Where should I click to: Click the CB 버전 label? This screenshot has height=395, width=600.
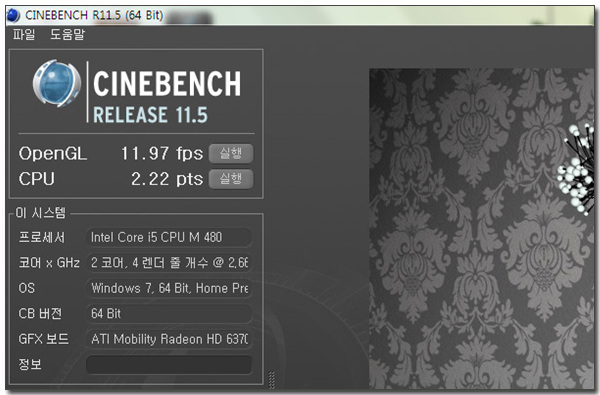[x=40, y=314]
